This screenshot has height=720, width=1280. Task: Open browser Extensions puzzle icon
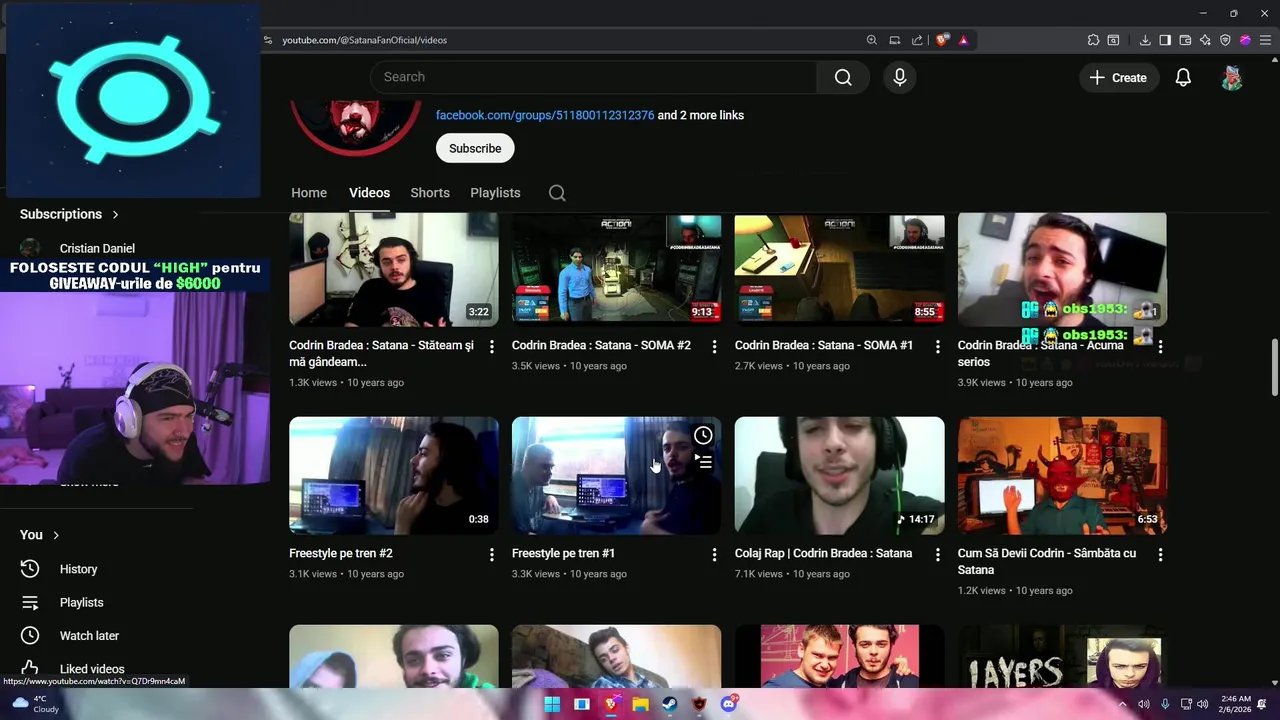[x=1093, y=40]
